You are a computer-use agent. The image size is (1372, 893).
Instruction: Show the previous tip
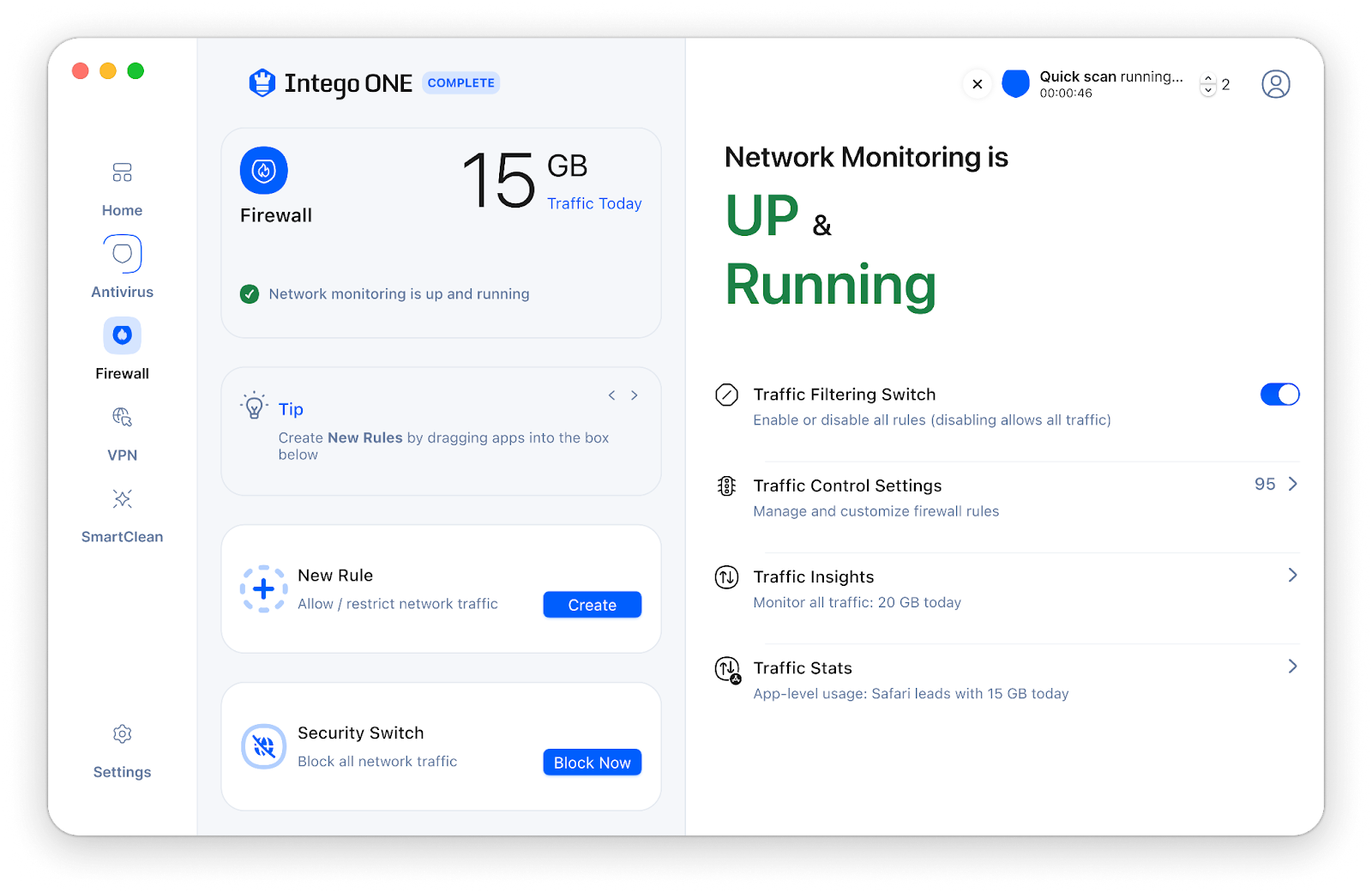tap(611, 395)
